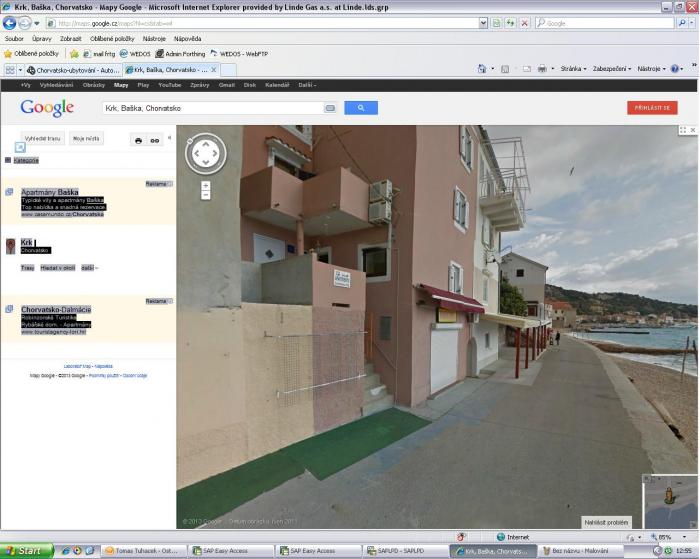Click the print icon in Maps panel

tap(138, 140)
